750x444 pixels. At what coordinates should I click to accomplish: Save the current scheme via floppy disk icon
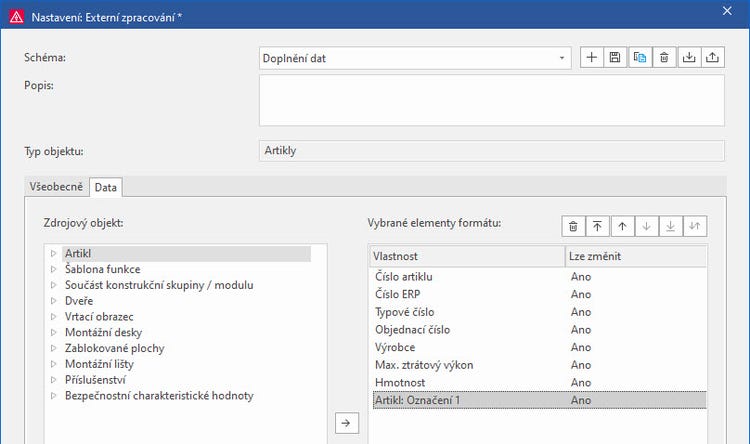tap(616, 58)
